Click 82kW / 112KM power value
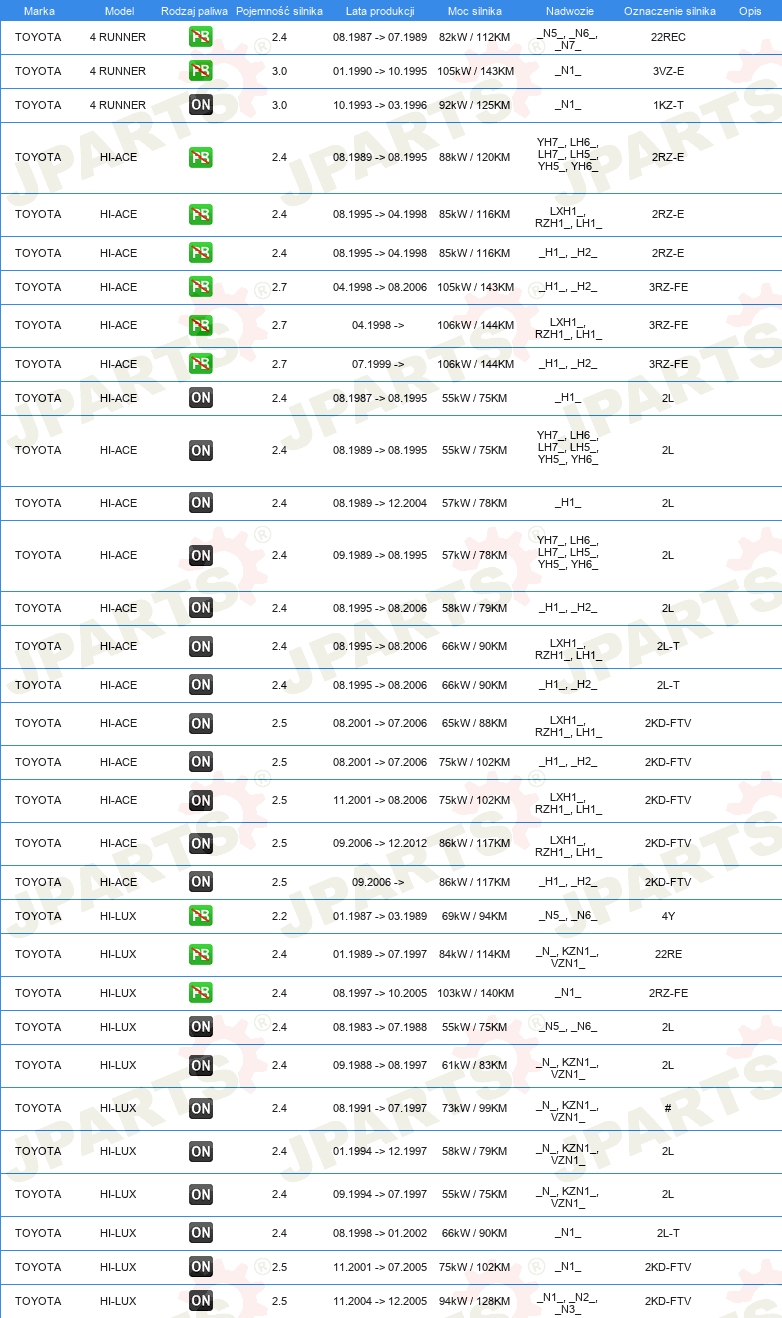 click(x=475, y=37)
